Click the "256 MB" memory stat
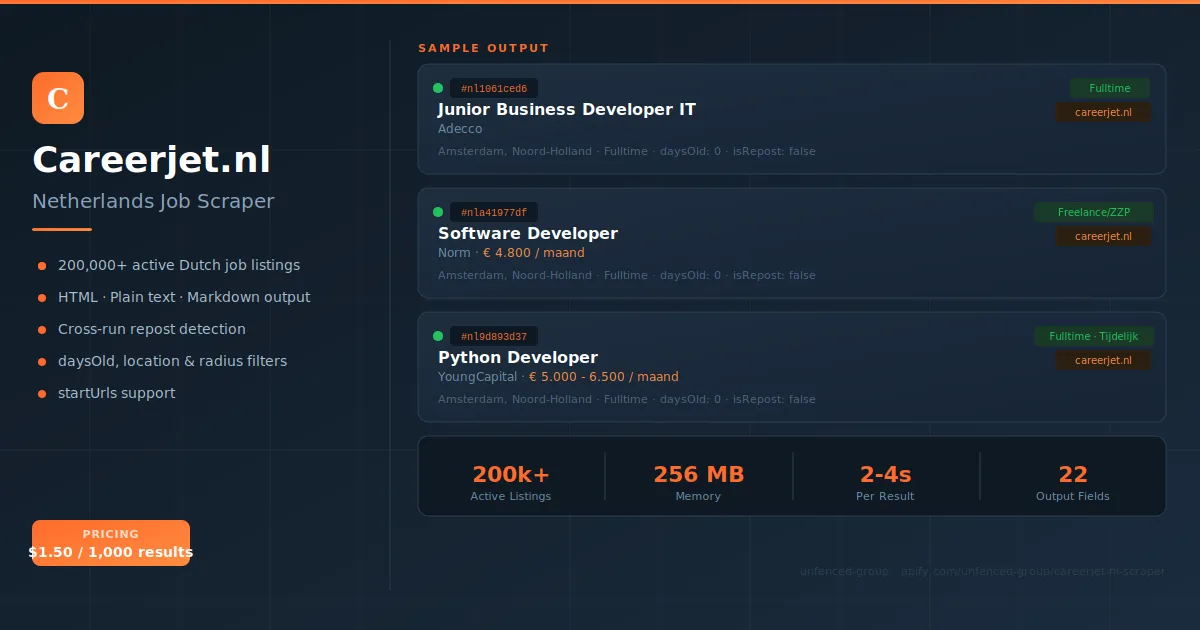 click(x=698, y=474)
